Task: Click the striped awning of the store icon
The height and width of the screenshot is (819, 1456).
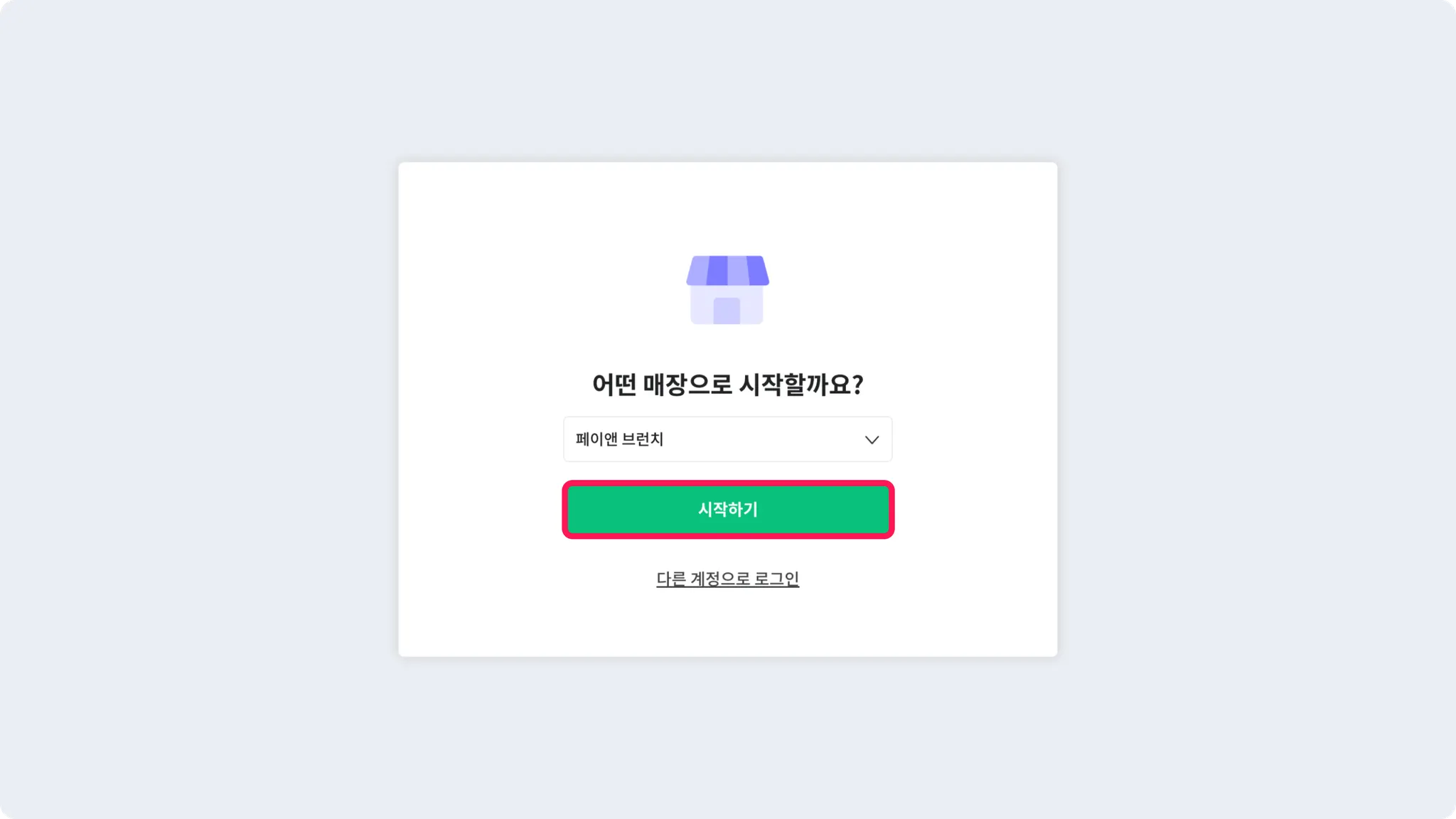Action: pyautogui.click(x=727, y=271)
